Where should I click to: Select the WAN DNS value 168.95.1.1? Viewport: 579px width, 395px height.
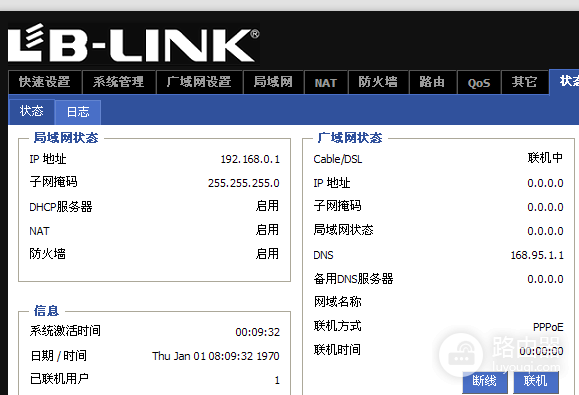537,255
